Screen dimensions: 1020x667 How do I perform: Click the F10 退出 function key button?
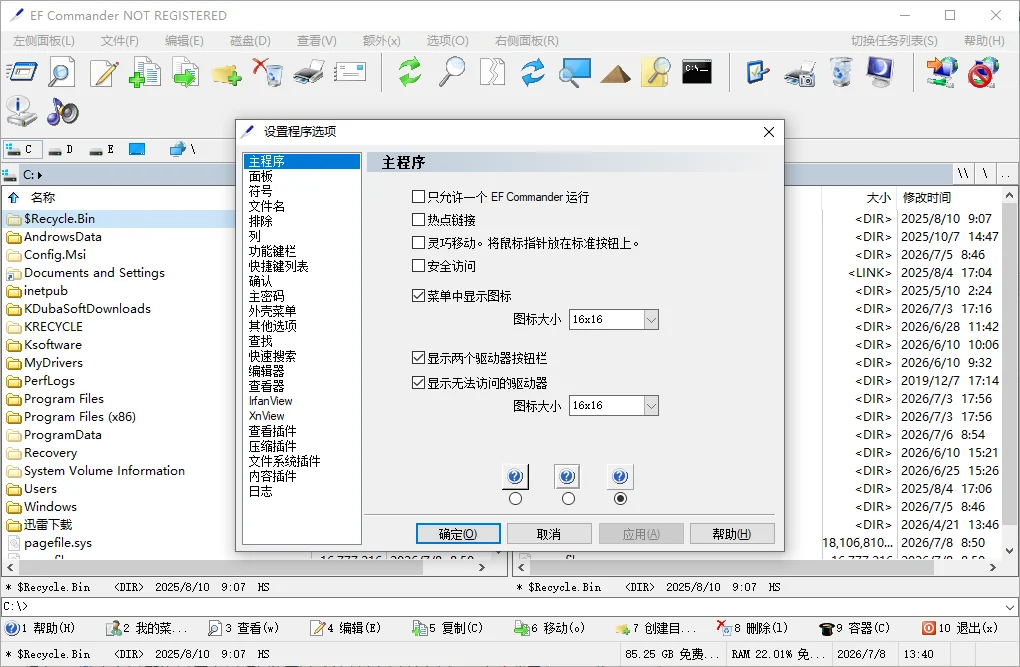click(x=960, y=628)
